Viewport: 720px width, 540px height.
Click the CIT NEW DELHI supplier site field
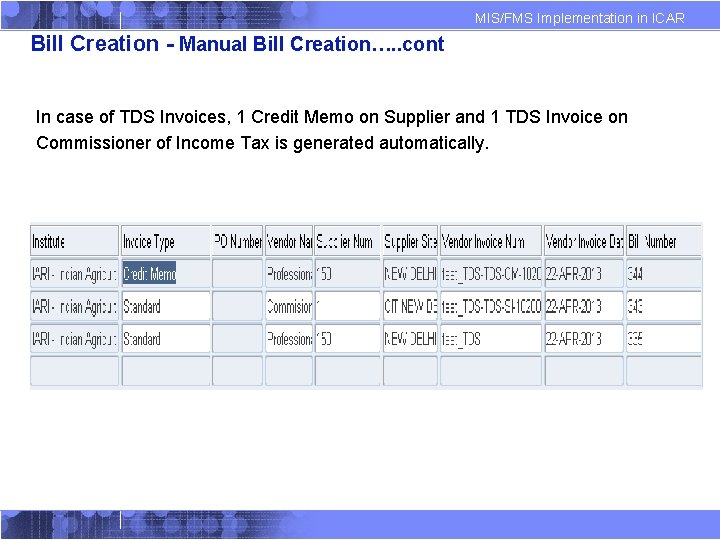[x=410, y=306]
